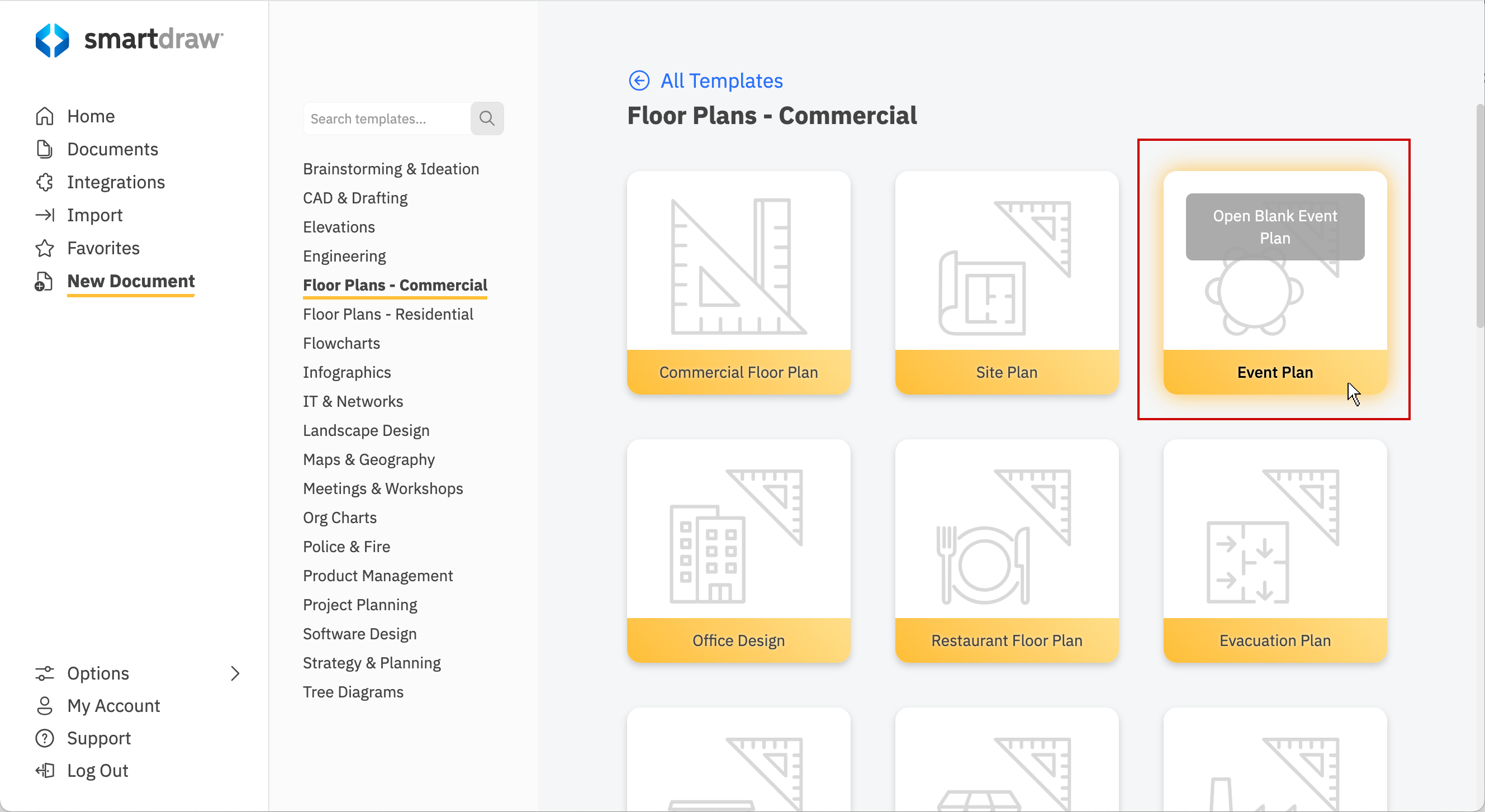Open the Evacuation Plan template
Screen dimensions: 1485x812
[1275, 551]
